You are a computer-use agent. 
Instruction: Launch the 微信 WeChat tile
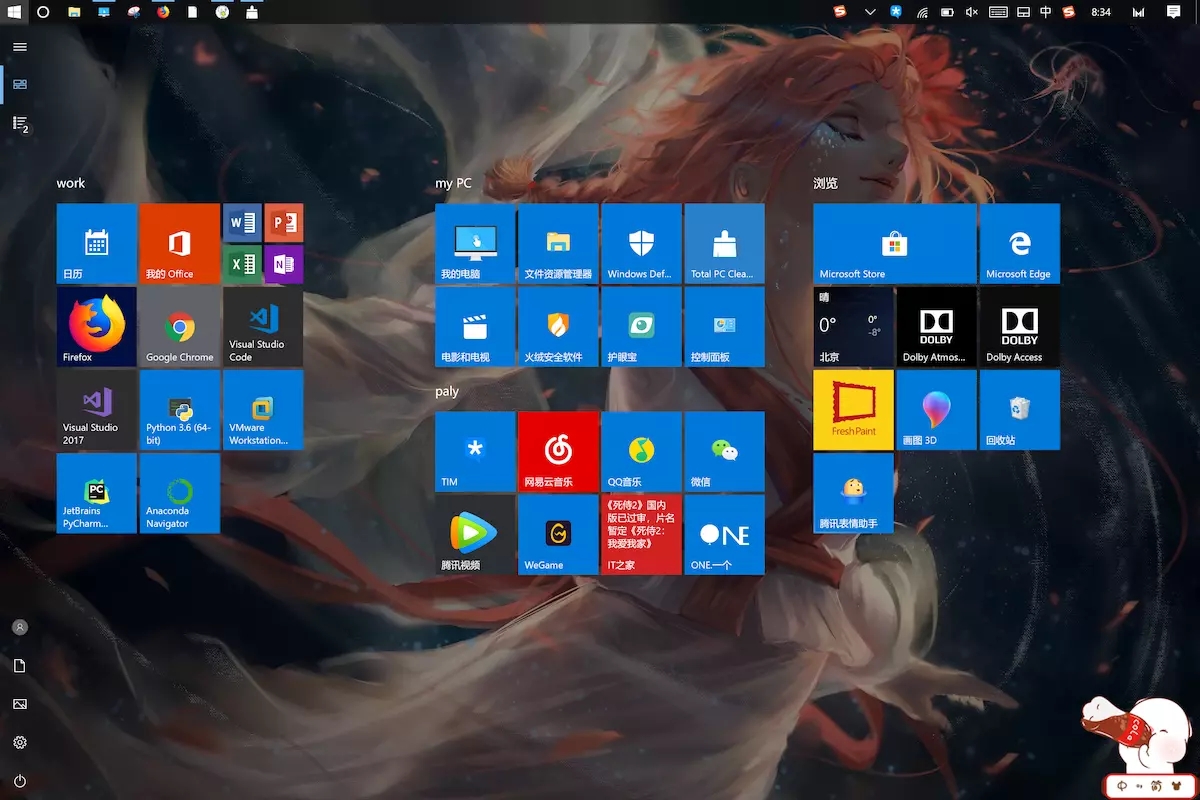point(725,452)
